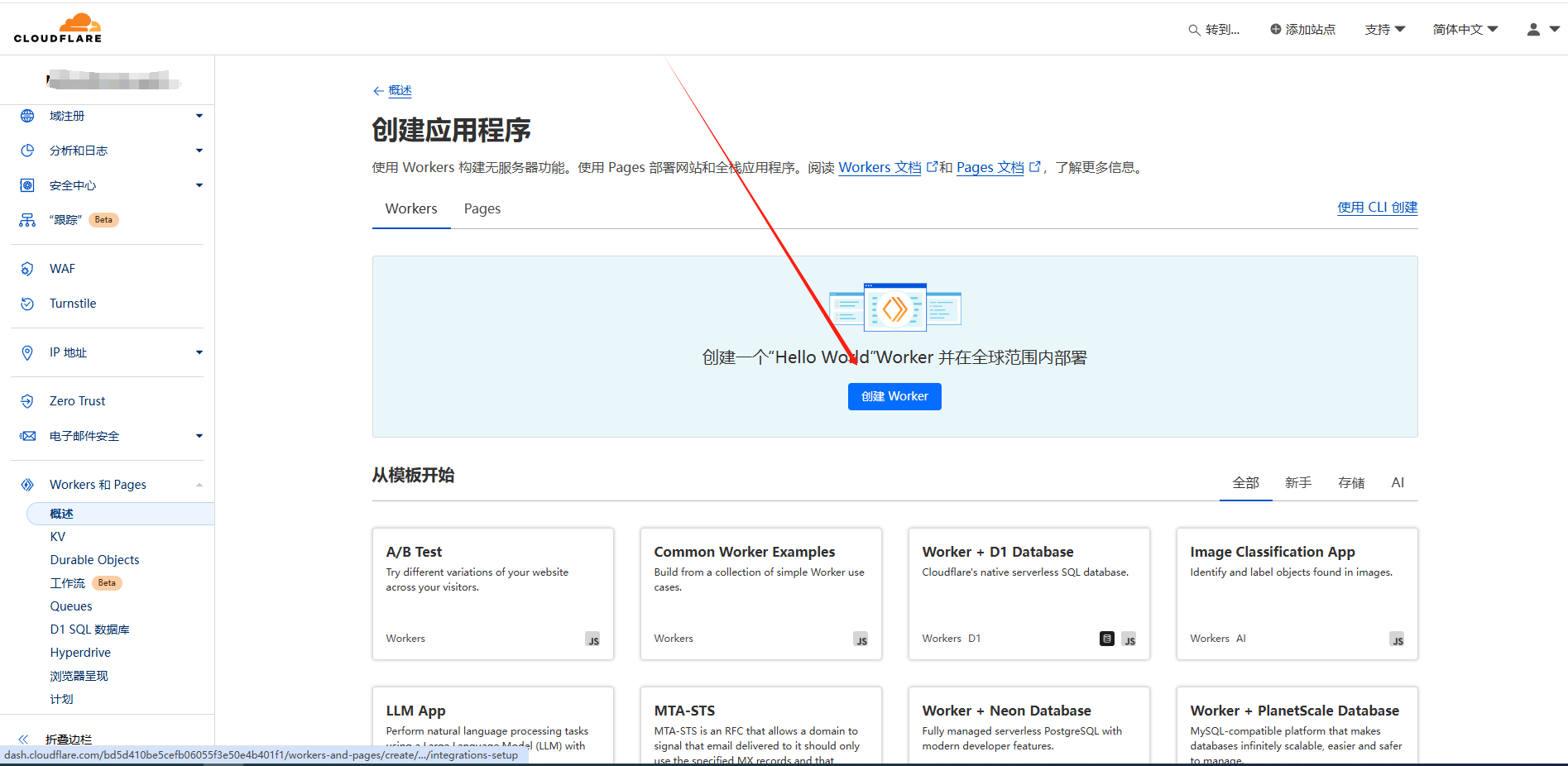The height and width of the screenshot is (766, 1568).
Task: Open the 简体中文 language dropdown
Action: coord(1465,29)
